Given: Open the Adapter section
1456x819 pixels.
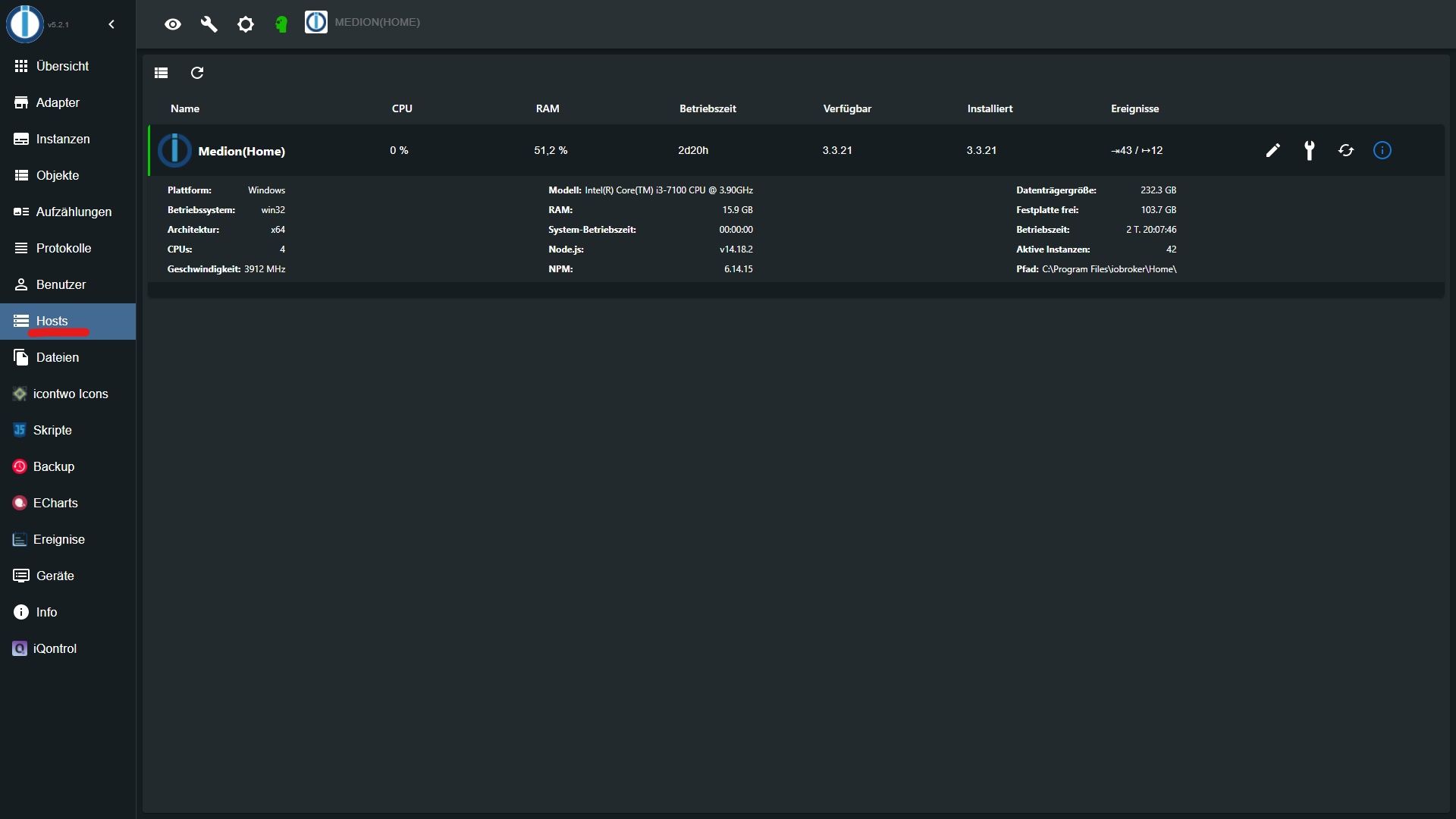Looking at the screenshot, I should pyautogui.click(x=58, y=102).
